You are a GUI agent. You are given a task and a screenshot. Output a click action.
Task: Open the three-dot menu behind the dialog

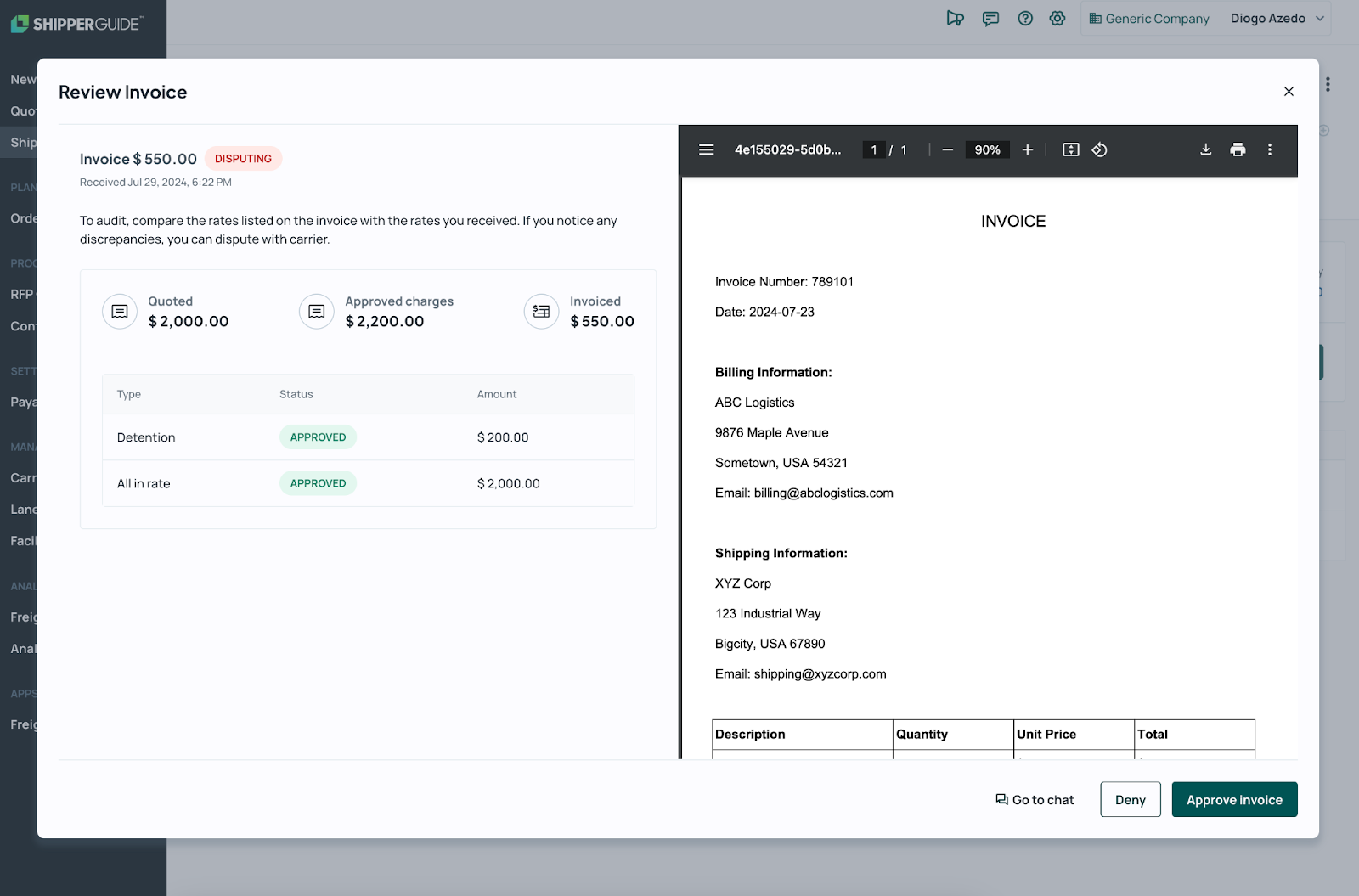coord(1328,84)
